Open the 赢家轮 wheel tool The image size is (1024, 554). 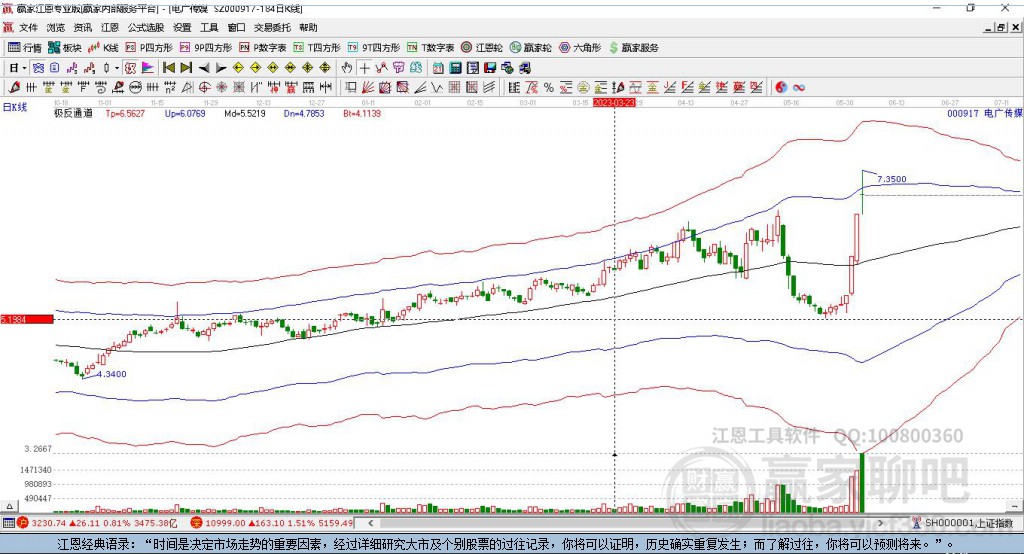[x=530, y=48]
